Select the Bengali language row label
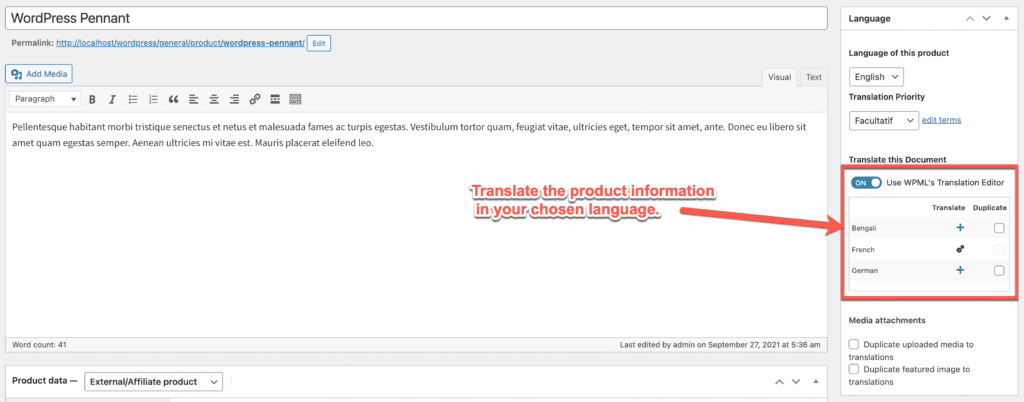The width and height of the screenshot is (1024, 402). [x=863, y=228]
